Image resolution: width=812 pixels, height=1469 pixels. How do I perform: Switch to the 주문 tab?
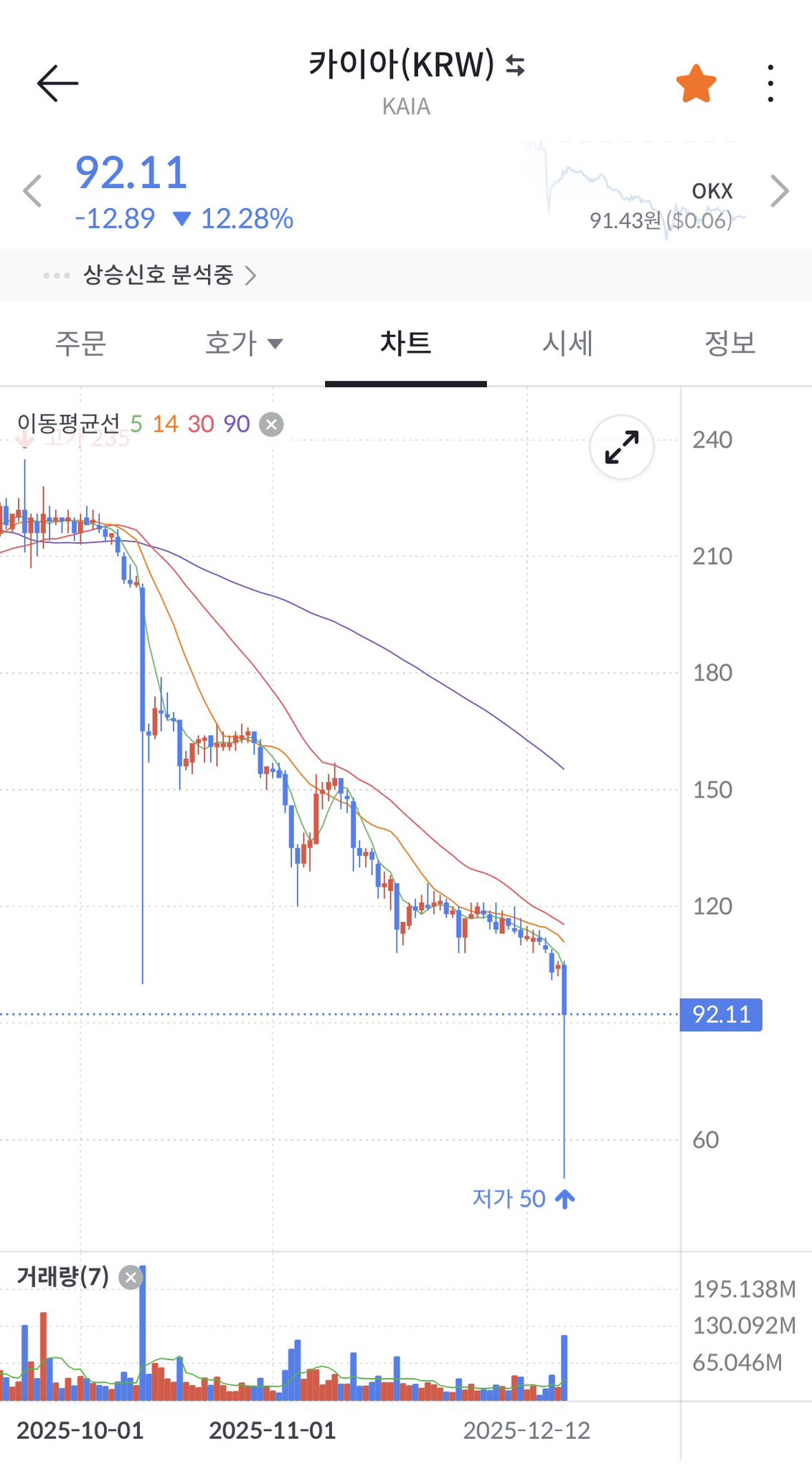pyautogui.click(x=81, y=344)
